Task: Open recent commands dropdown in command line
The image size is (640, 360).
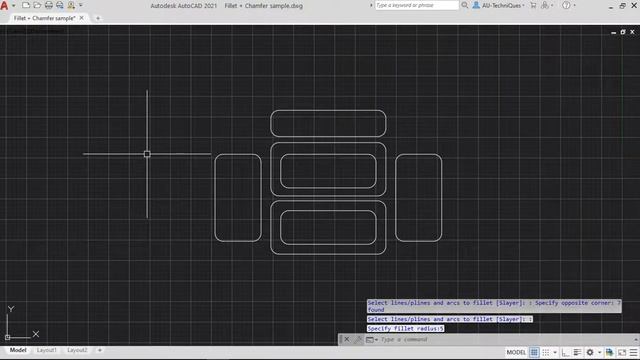Action: coord(371,339)
